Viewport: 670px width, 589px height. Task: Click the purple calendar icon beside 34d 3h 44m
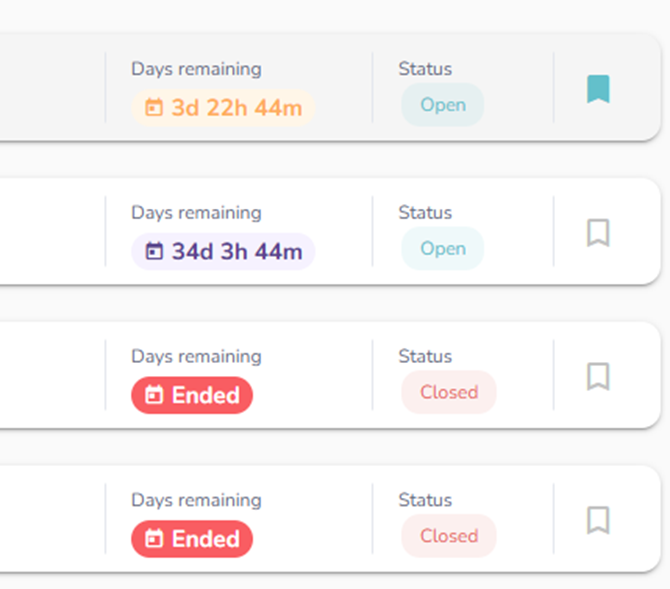pyautogui.click(x=154, y=252)
